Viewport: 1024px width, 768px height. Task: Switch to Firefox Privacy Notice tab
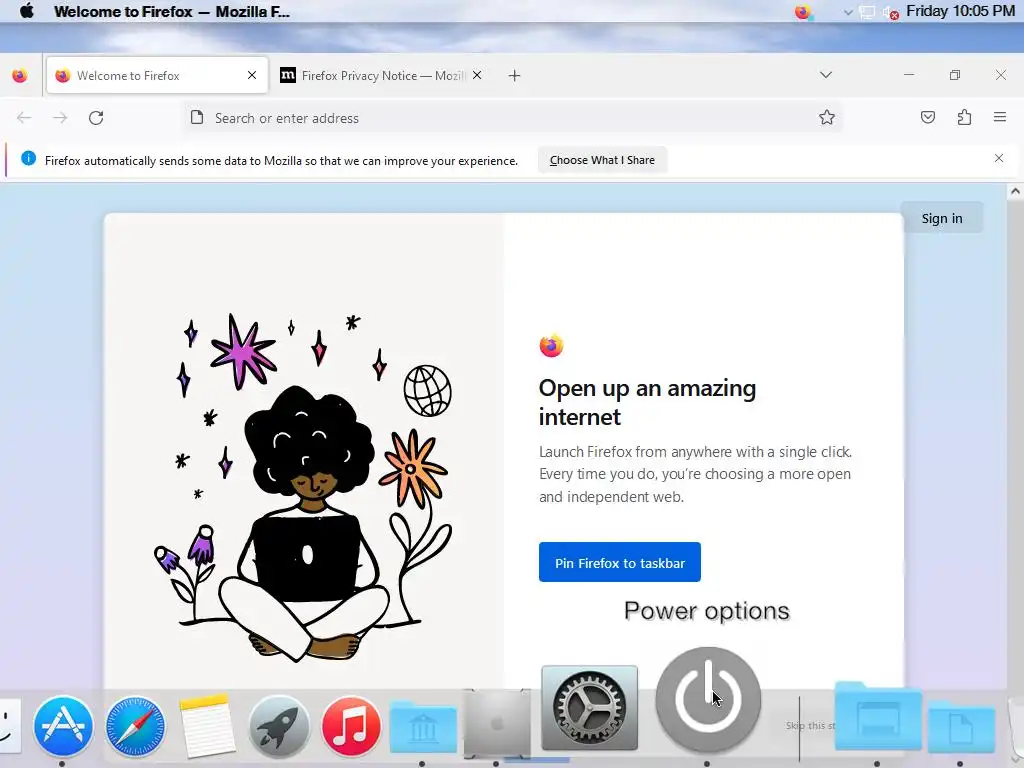click(x=382, y=76)
